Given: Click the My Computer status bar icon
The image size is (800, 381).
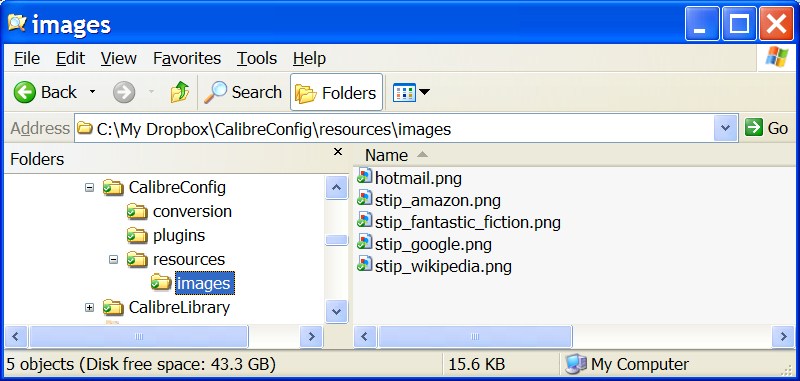Looking at the screenshot, I should pos(577,364).
